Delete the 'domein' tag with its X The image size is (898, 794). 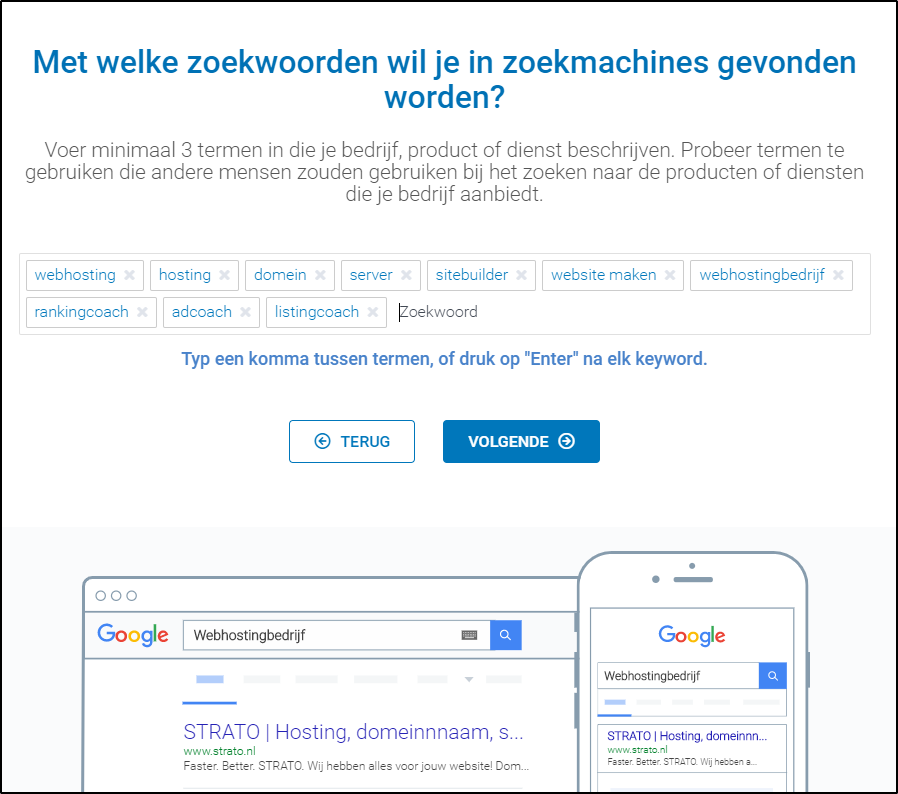click(320, 275)
